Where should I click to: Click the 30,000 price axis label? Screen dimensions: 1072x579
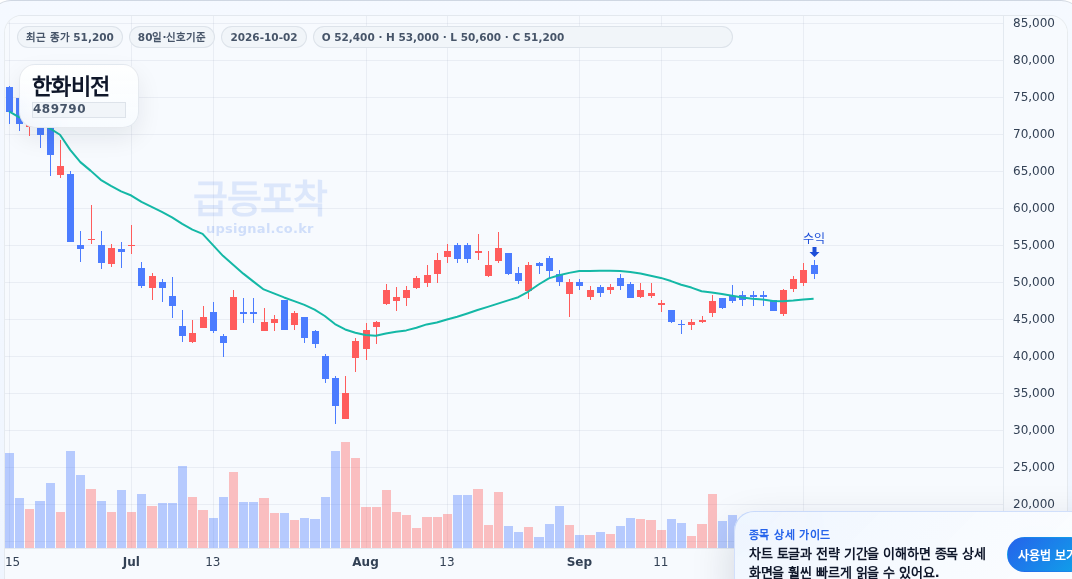[1034, 429]
